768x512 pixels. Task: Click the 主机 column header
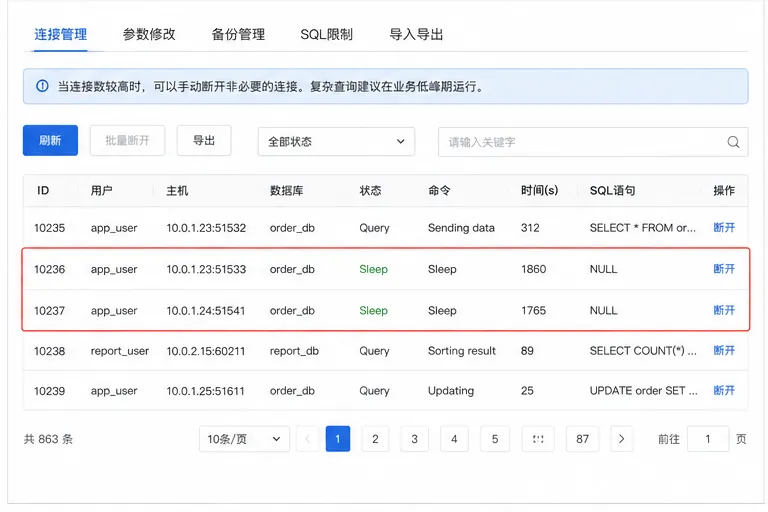tap(177, 190)
